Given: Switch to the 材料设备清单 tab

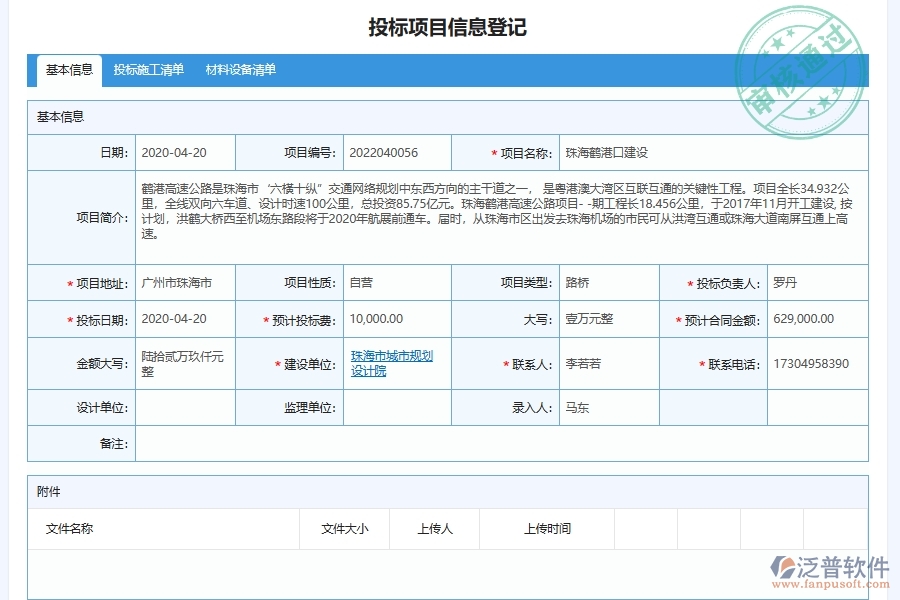Looking at the screenshot, I should coord(240,70).
